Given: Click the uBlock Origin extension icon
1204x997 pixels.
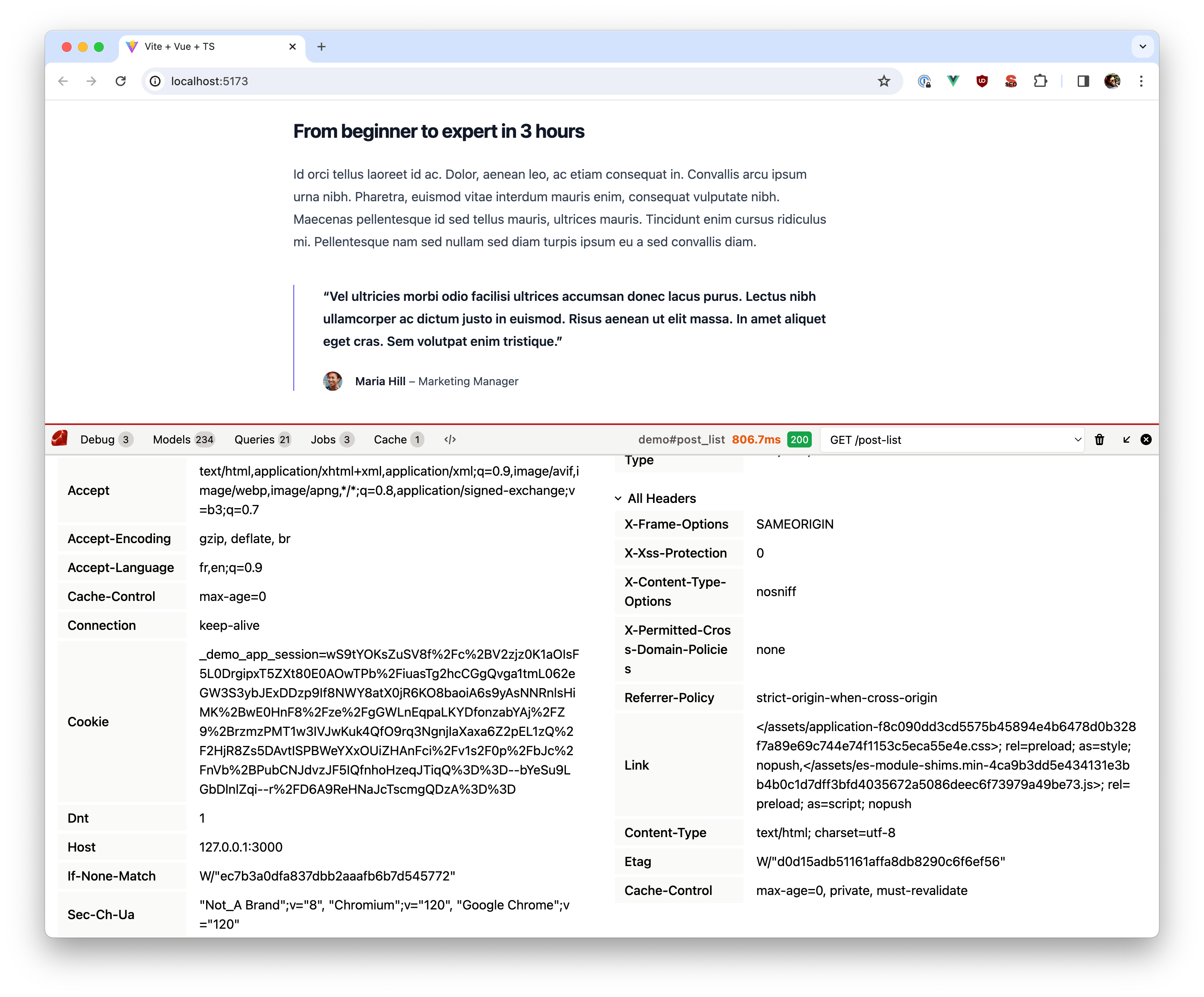Looking at the screenshot, I should [981, 82].
